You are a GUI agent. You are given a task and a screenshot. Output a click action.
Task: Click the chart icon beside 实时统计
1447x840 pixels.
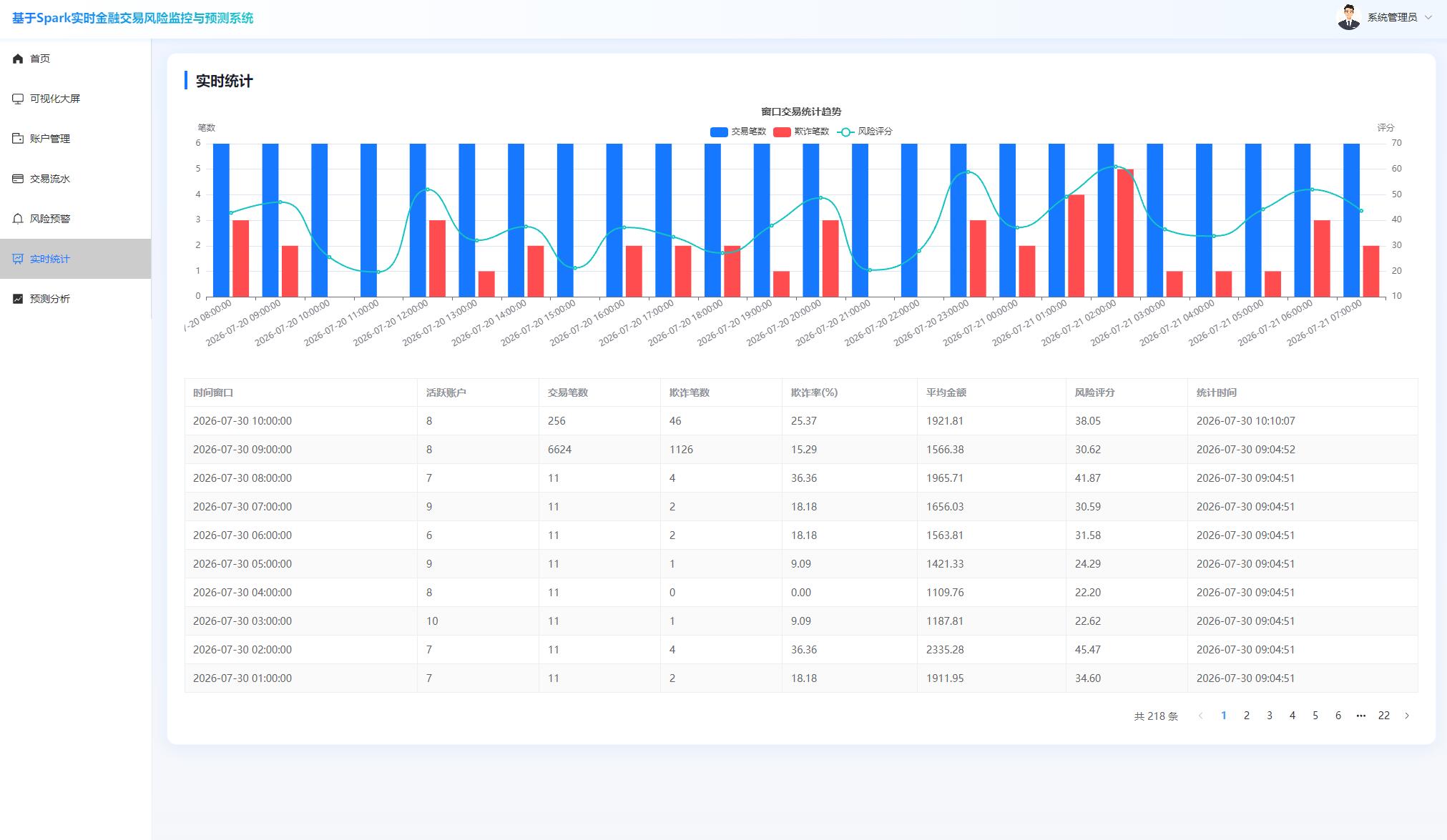tap(18, 259)
